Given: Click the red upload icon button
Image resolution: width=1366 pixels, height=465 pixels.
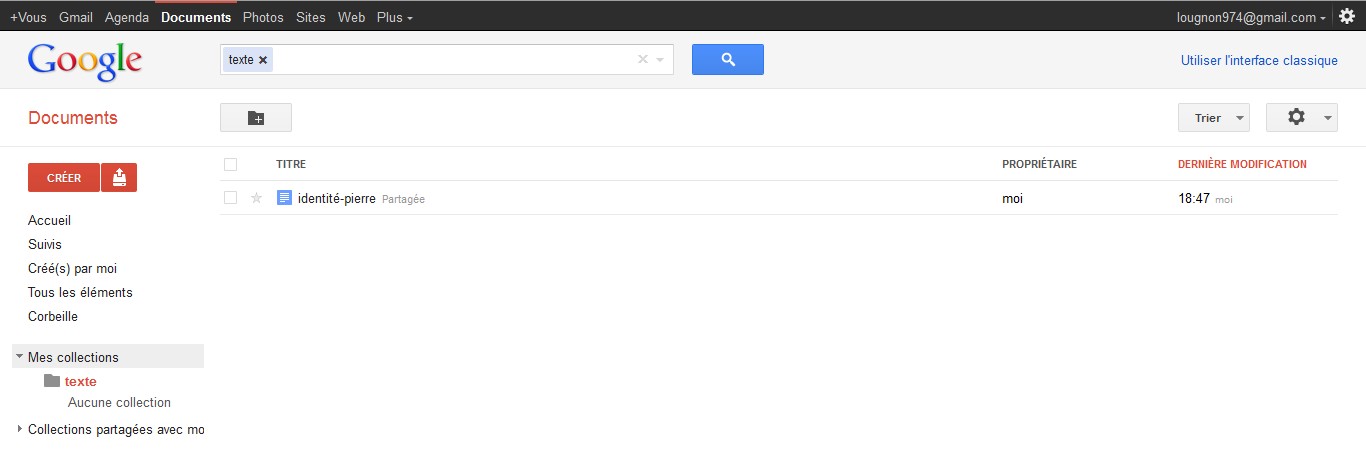Looking at the screenshot, I should 119,178.
